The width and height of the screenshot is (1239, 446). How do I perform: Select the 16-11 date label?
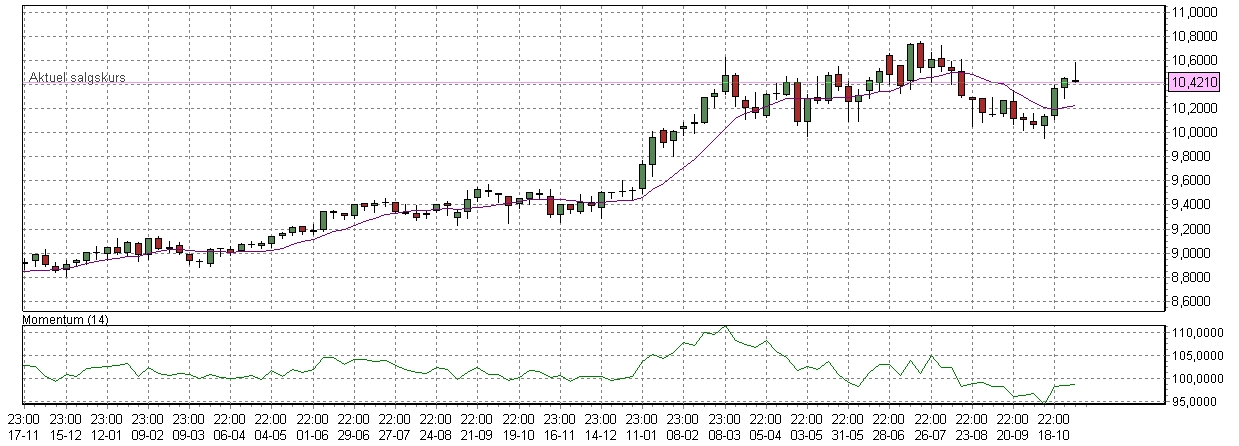tap(559, 435)
